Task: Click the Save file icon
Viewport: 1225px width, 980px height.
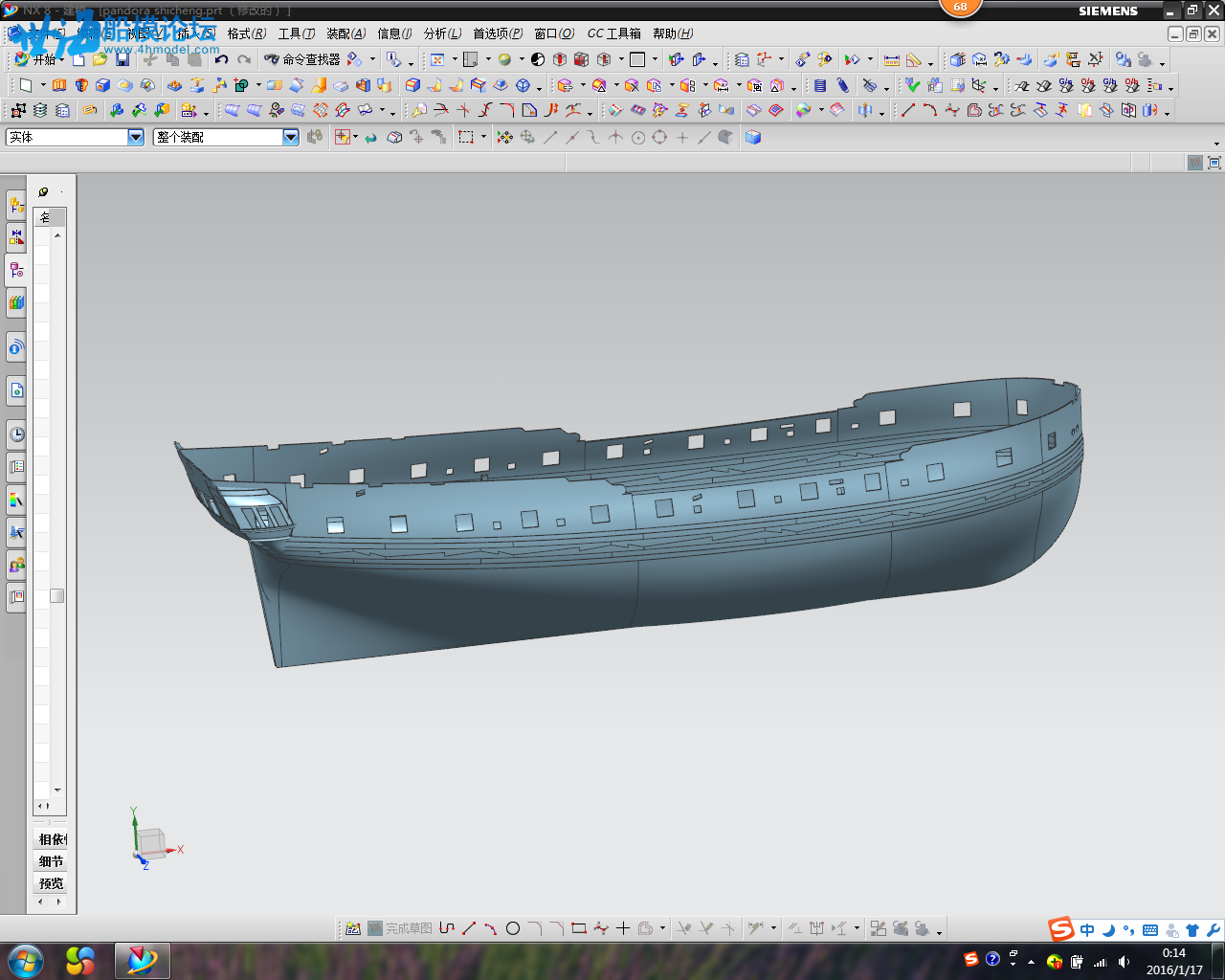Action: [x=122, y=59]
